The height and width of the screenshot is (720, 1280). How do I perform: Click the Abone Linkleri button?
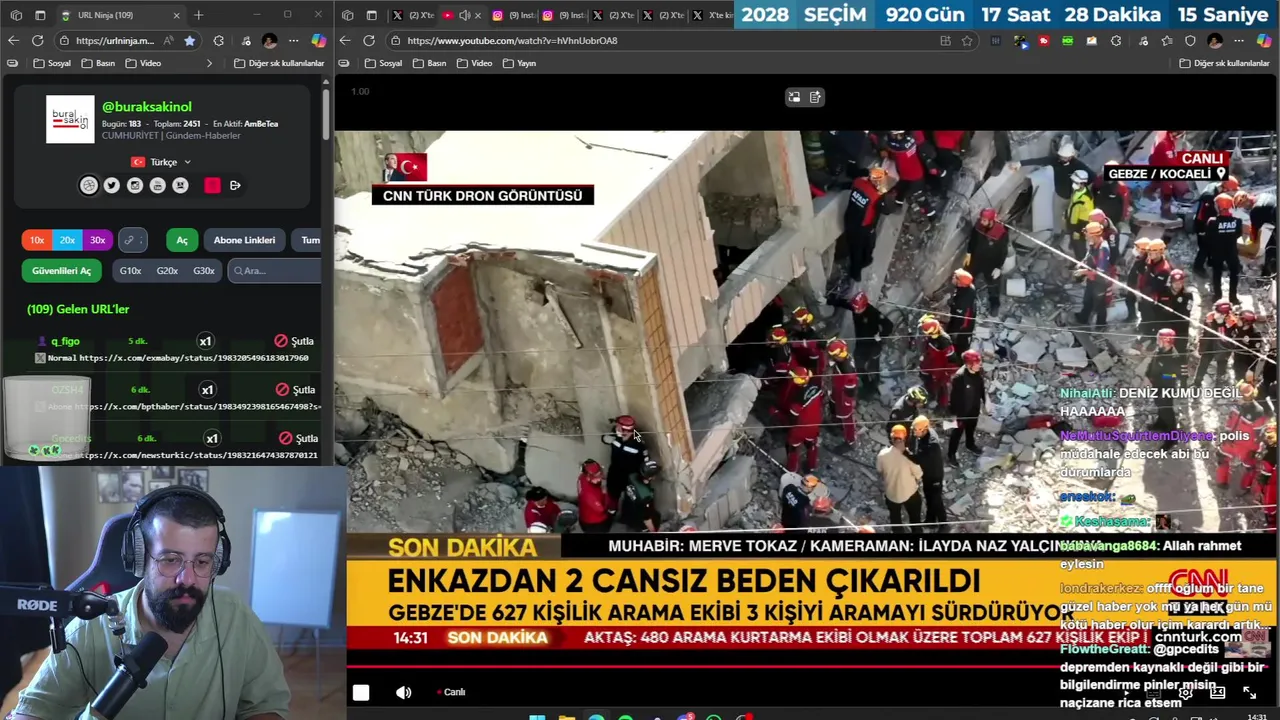244,240
